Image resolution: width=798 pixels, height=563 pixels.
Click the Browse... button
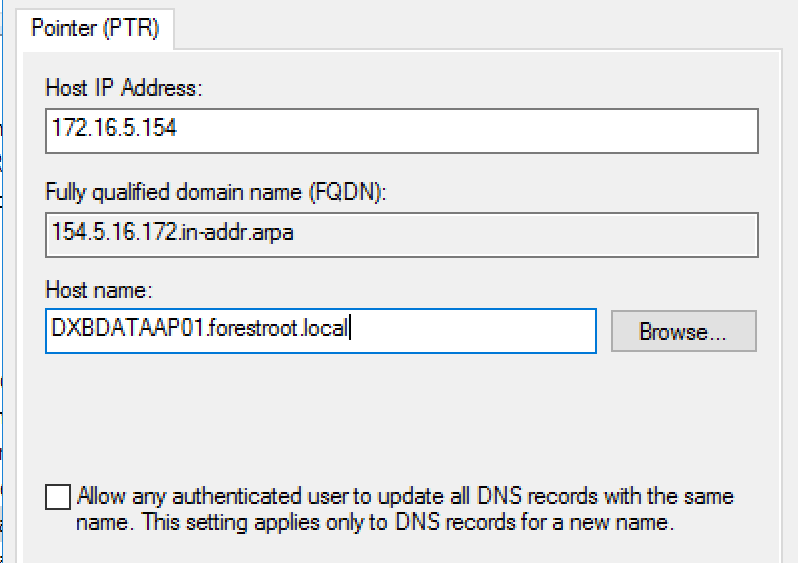tap(683, 331)
